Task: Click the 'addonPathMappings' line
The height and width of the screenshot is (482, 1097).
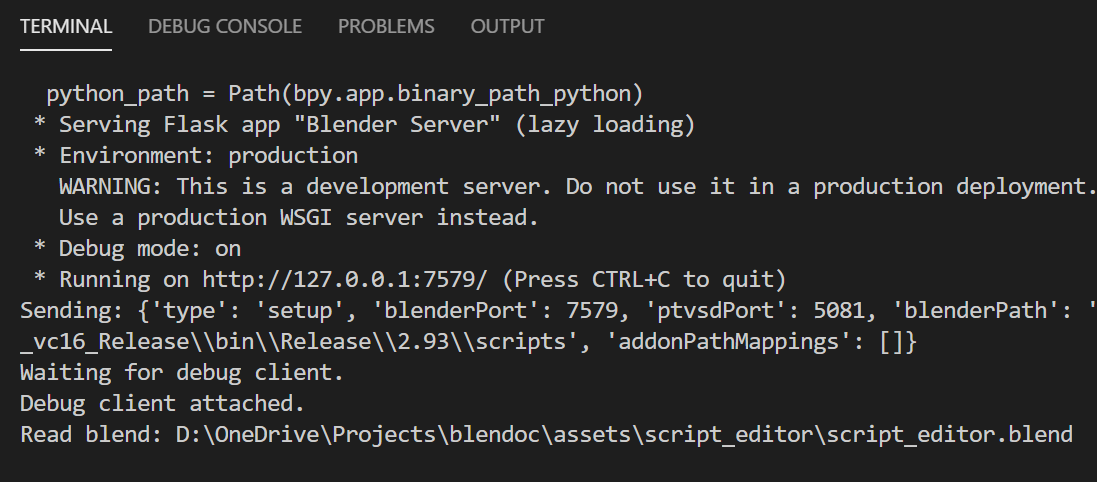Action: 468,342
